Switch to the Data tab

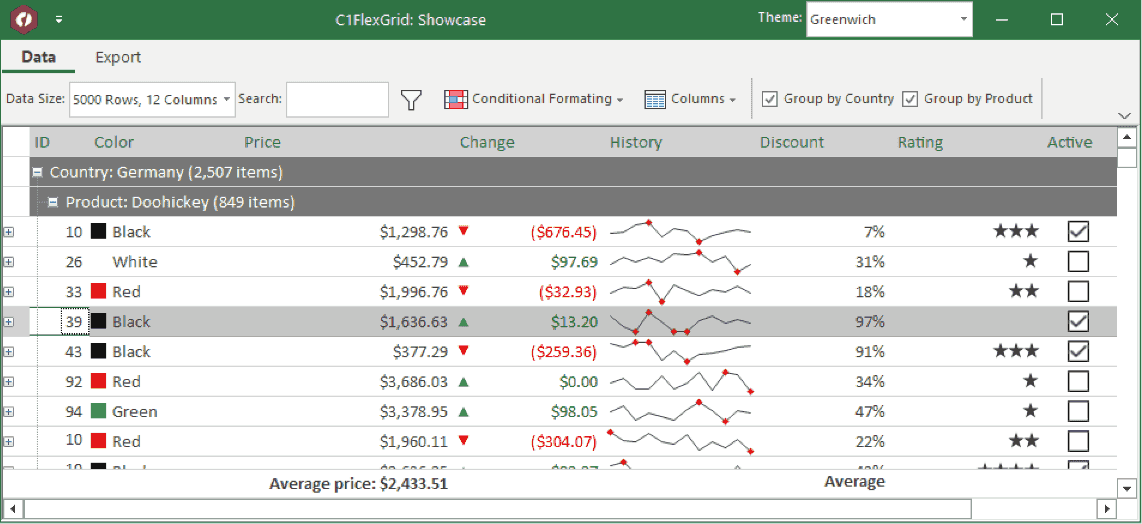coord(39,57)
